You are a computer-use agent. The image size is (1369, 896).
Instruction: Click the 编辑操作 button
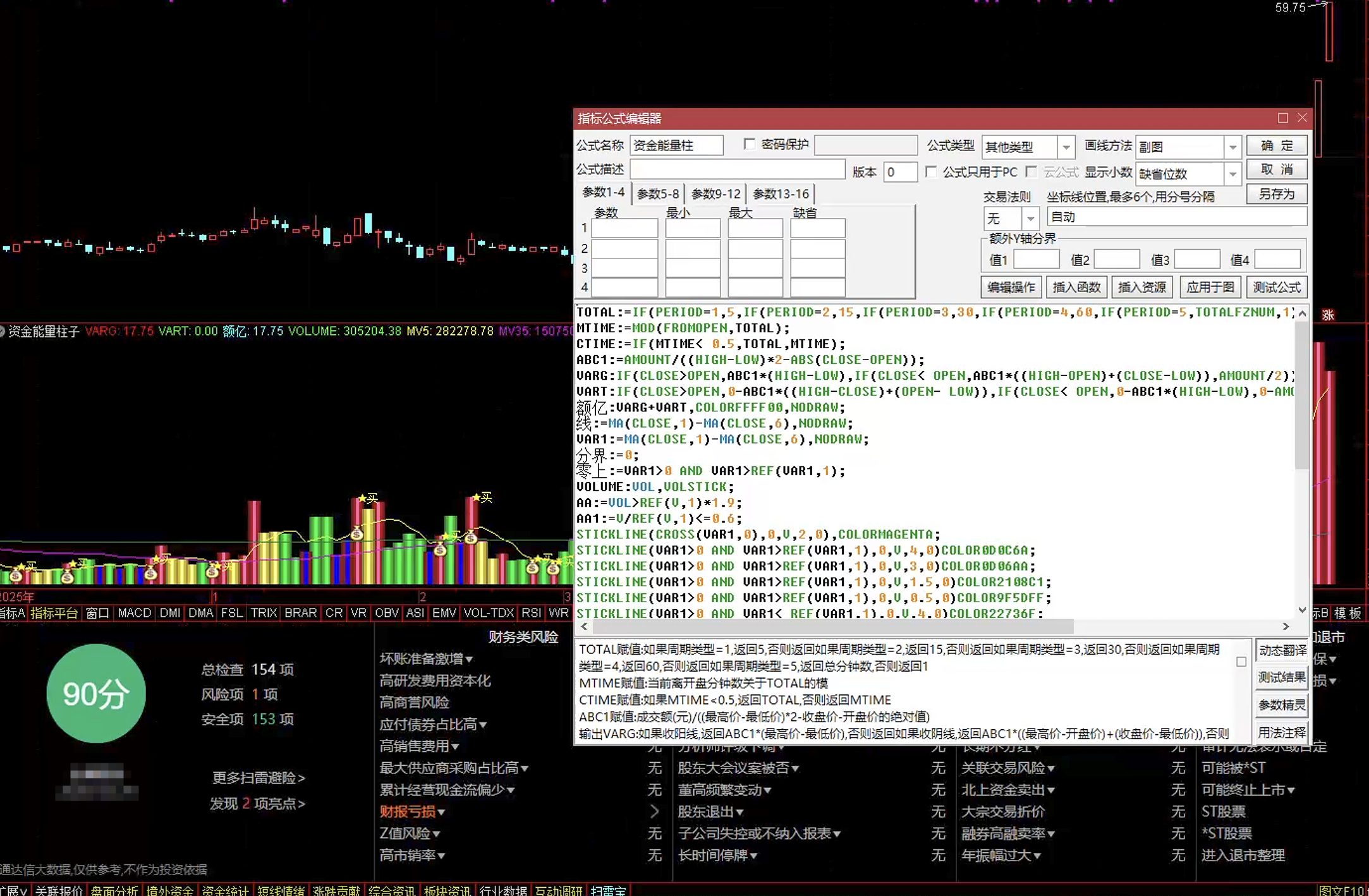[x=1011, y=288]
